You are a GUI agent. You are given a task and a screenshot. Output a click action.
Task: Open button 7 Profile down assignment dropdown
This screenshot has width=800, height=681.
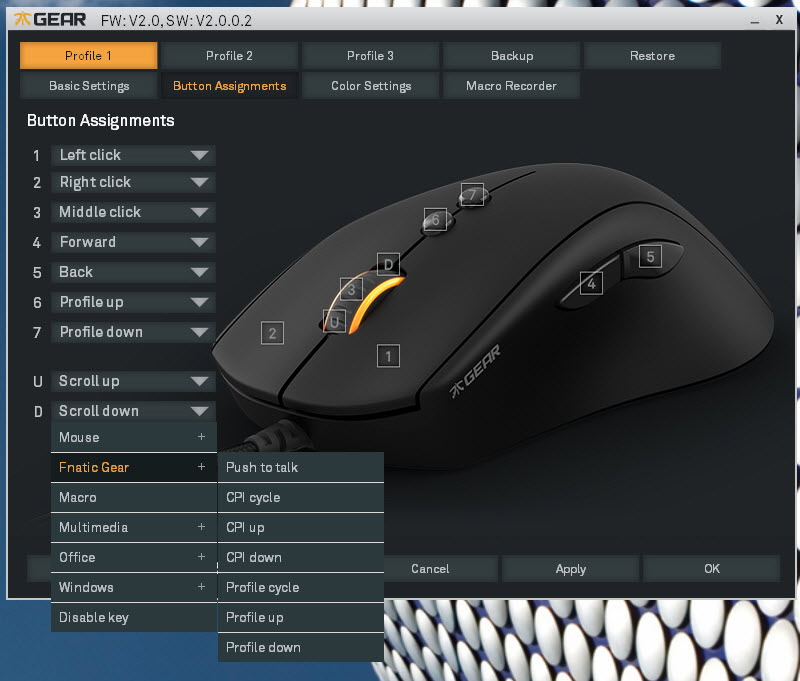click(x=133, y=332)
